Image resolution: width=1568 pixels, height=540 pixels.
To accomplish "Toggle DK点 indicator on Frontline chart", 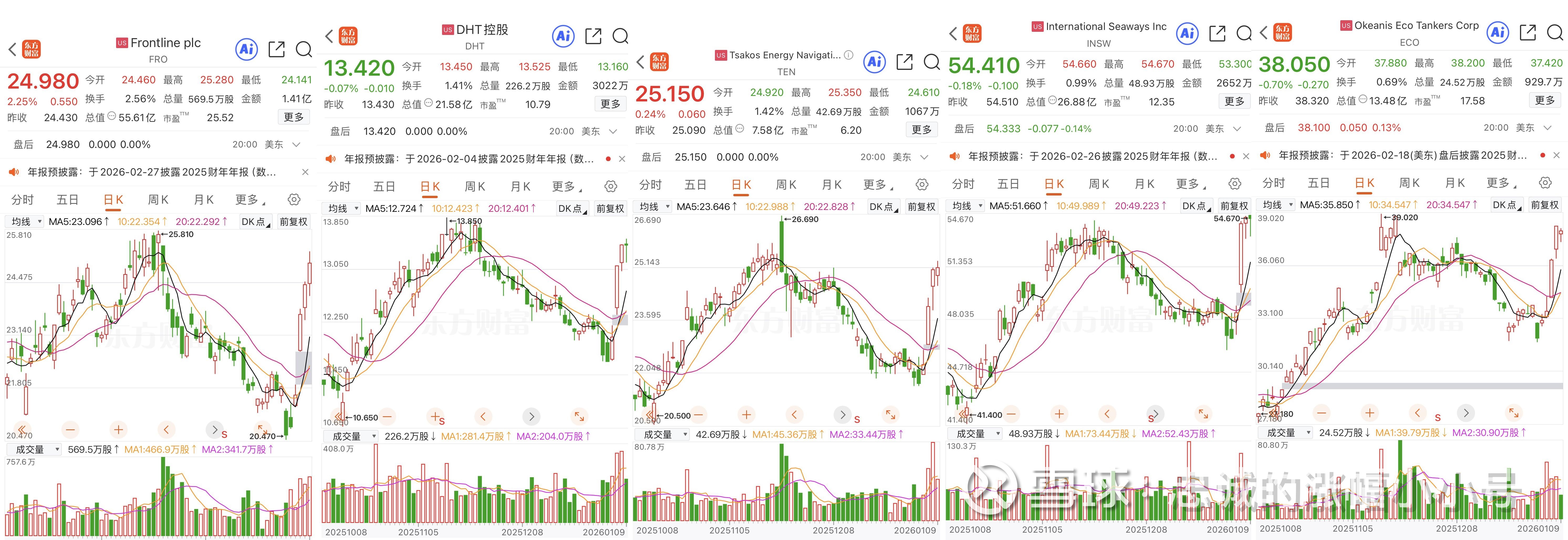I will point(256,222).
